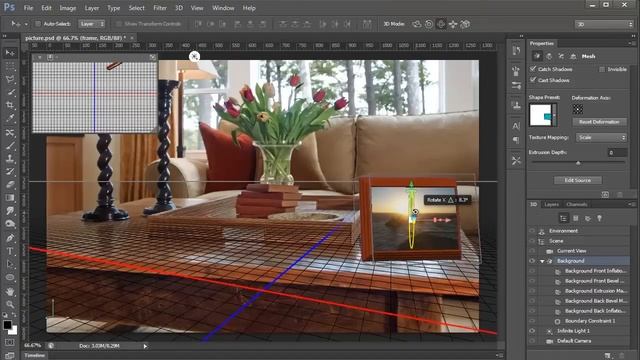The height and width of the screenshot is (360, 640).
Task: Choose the Slide 3D object mode icon
Action: (x=453, y=24)
